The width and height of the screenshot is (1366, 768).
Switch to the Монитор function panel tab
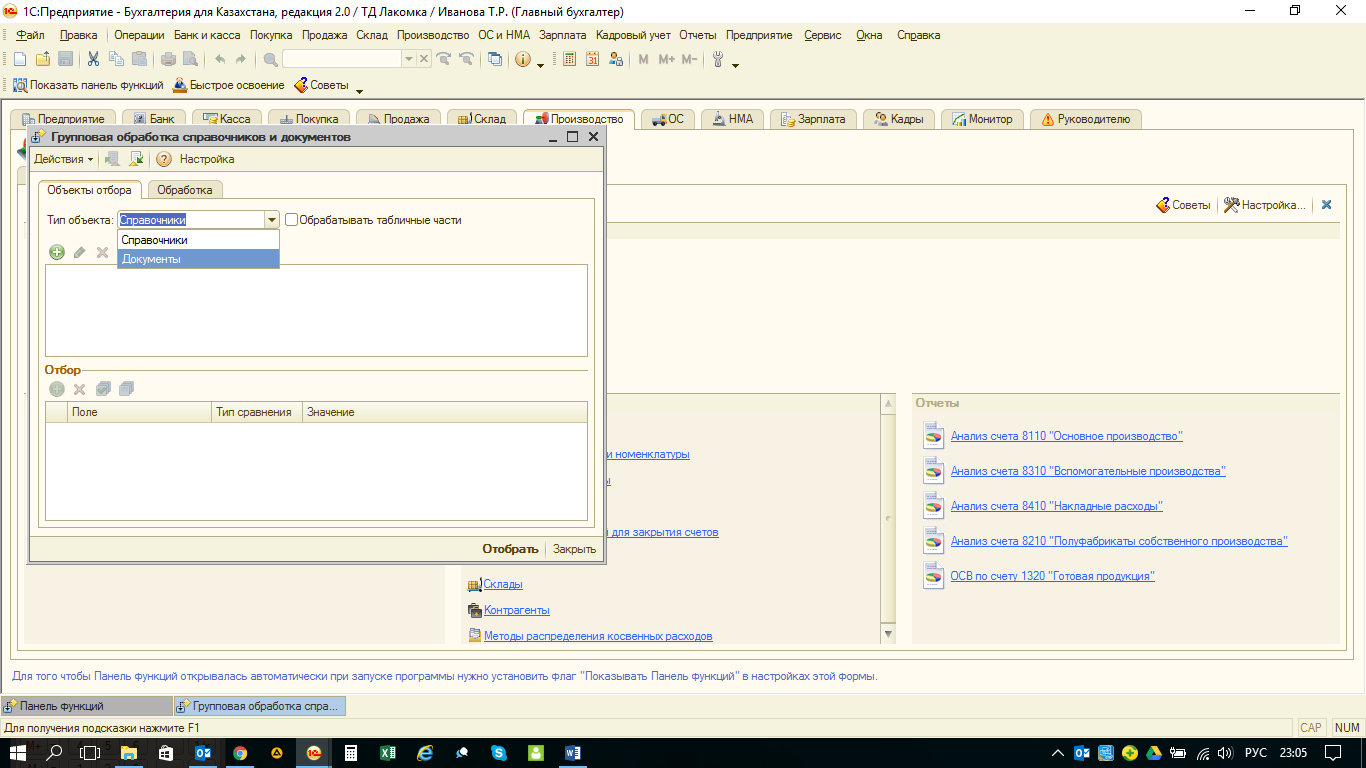tap(981, 119)
